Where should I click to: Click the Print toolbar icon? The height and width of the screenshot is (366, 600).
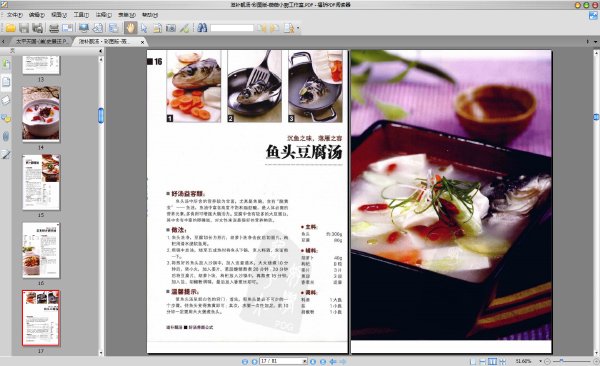pos(54,28)
